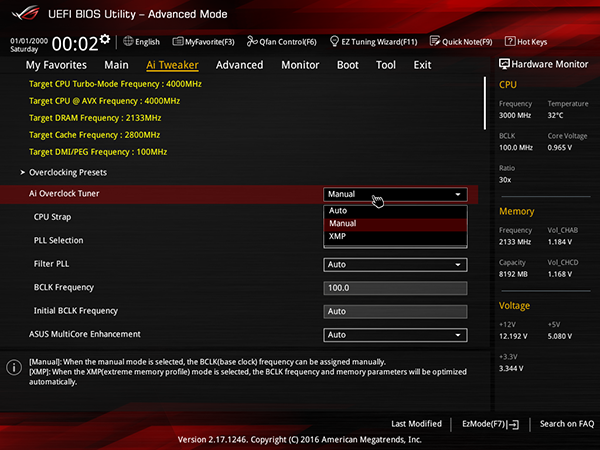
Task: Click Target CPU Turbo-Mode Frequency line
Action: [x=115, y=84]
